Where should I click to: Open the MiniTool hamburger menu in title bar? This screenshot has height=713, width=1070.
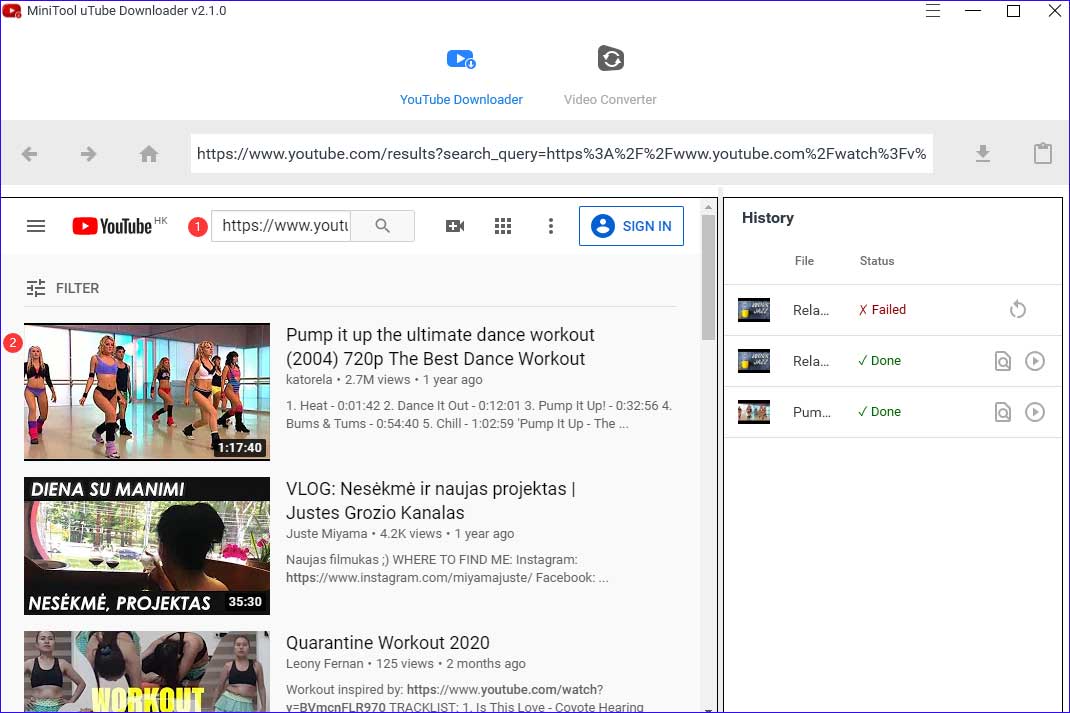pyautogui.click(x=933, y=11)
